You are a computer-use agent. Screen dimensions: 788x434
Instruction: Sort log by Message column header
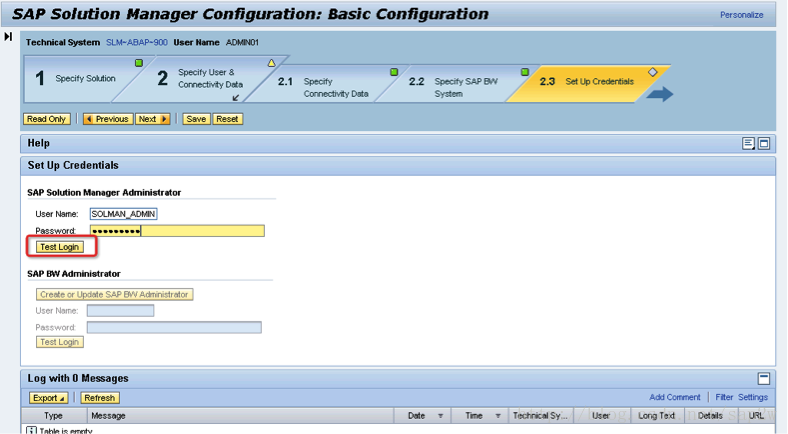(x=240, y=416)
